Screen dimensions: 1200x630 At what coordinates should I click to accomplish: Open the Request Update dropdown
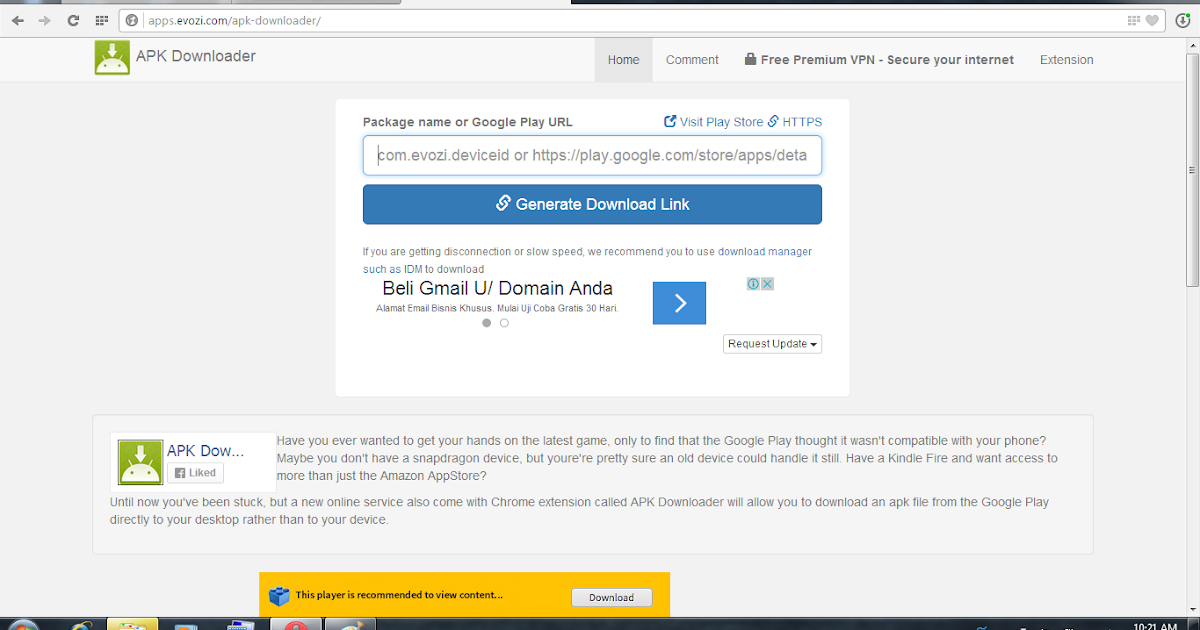click(773, 344)
